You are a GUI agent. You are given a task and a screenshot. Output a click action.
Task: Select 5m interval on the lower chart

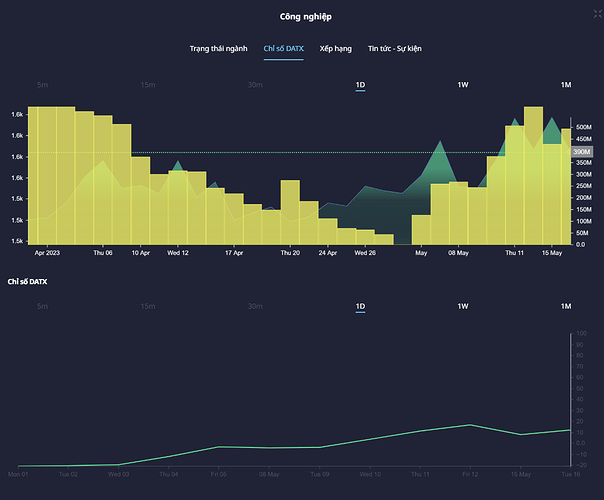(x=42, y=306)
